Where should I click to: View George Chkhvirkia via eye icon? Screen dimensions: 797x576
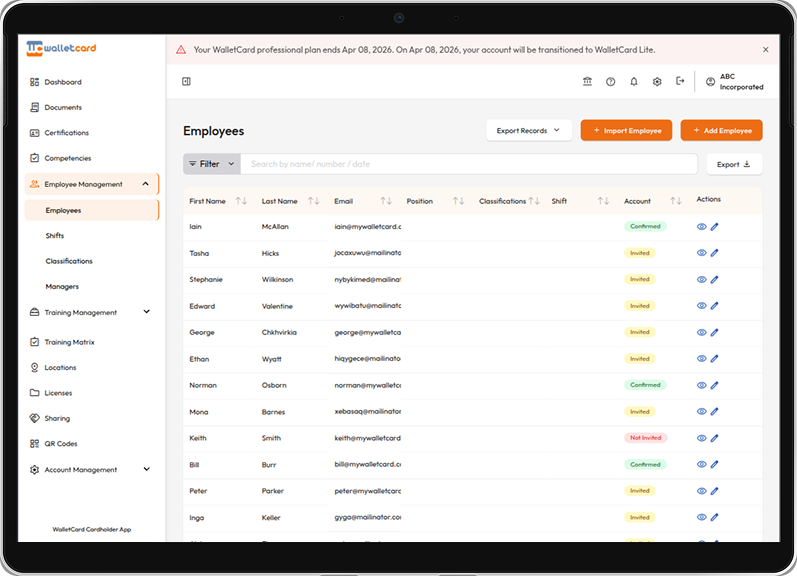pos(701,332)
